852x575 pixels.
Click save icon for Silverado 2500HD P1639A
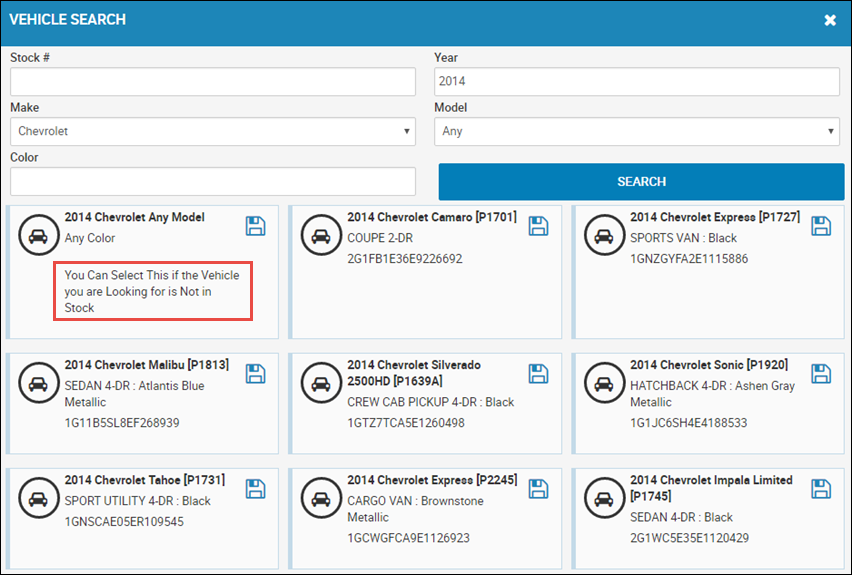click(x=538, y=374)
